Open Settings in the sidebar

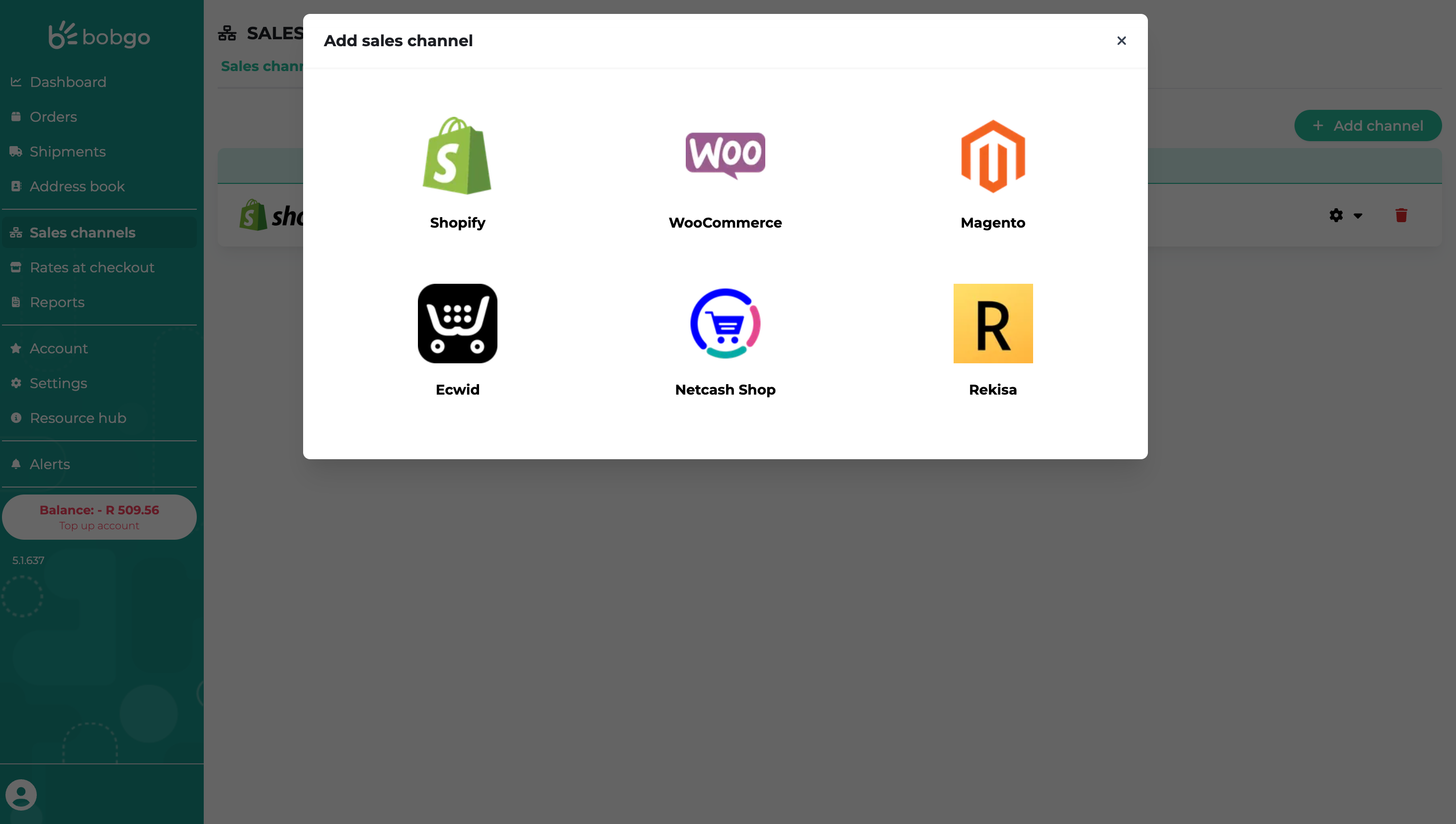[99, 383]
